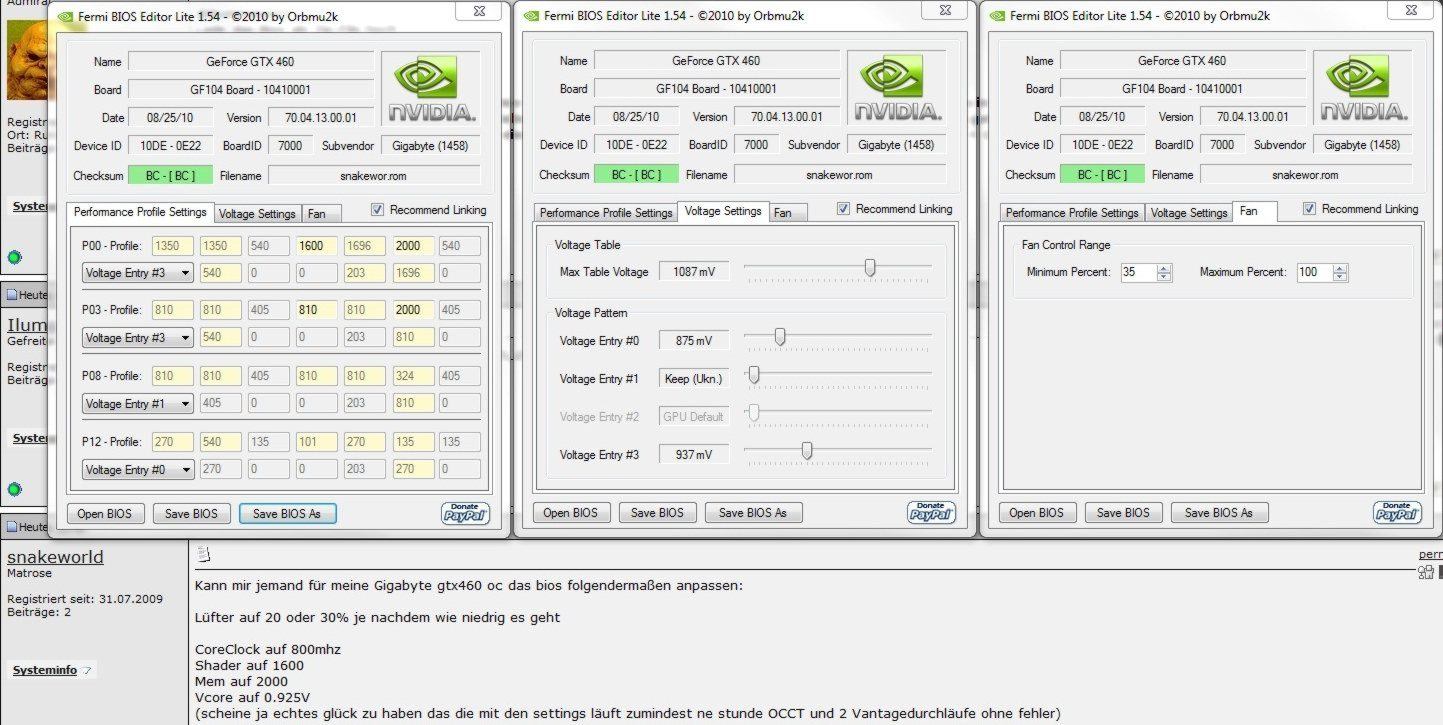
Task: Toggle Recommend Linking in Performance Profile window
Action: (x=377, y=210)
